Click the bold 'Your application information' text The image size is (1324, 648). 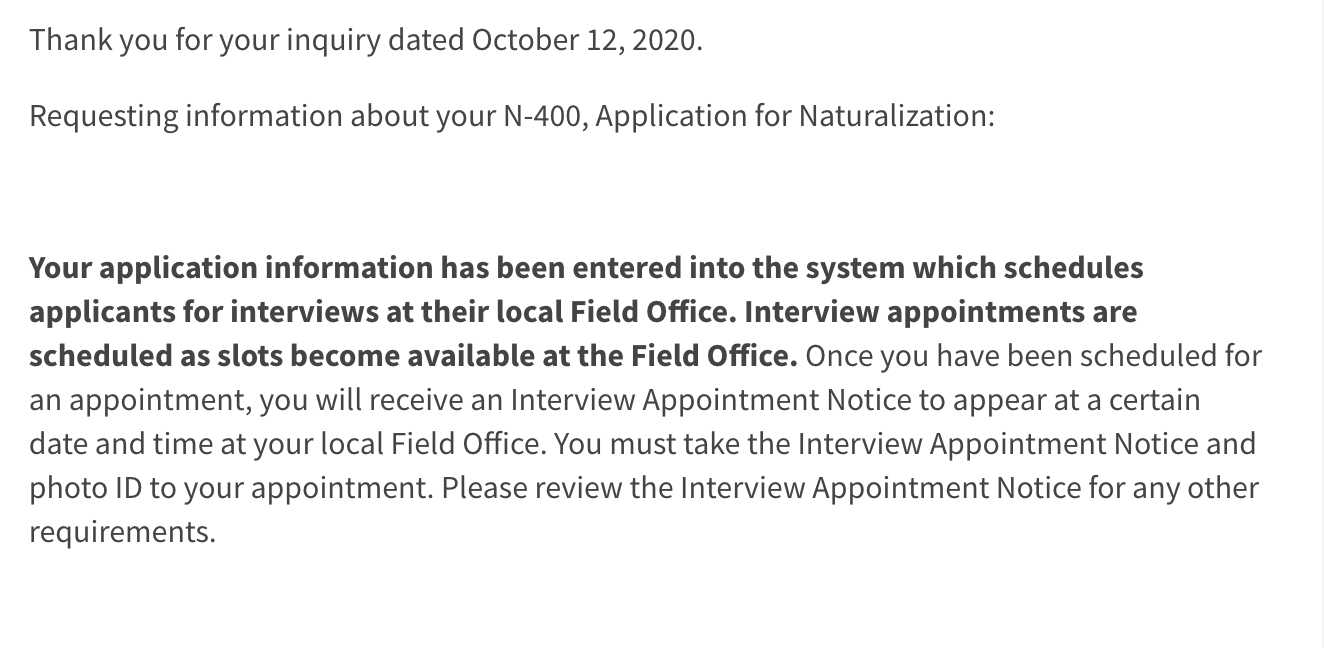click(x=231, y=268)
